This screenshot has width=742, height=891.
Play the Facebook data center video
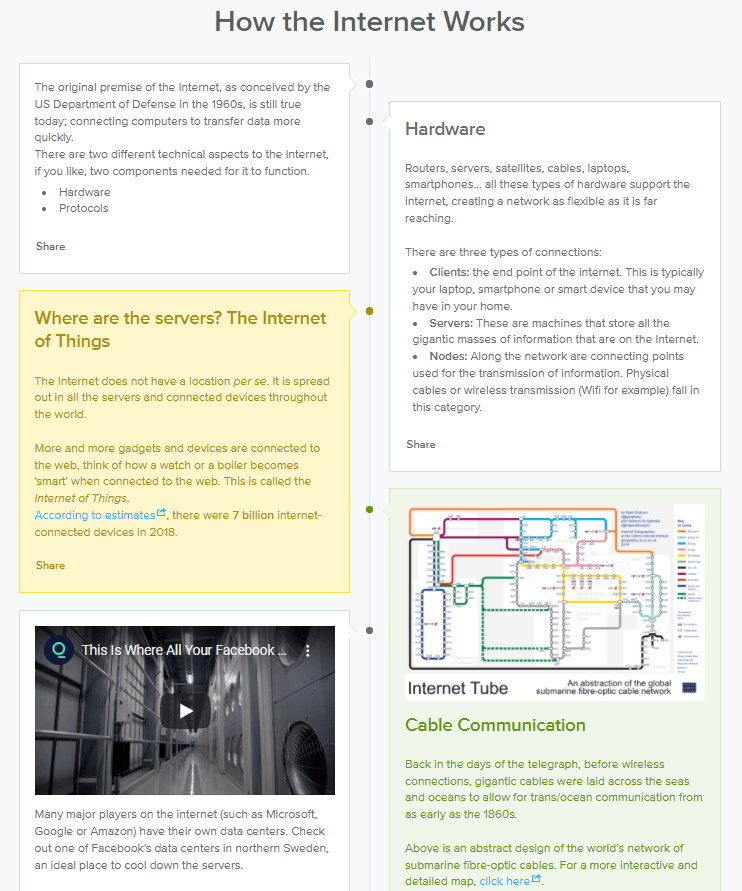click(x=185, y=710)
